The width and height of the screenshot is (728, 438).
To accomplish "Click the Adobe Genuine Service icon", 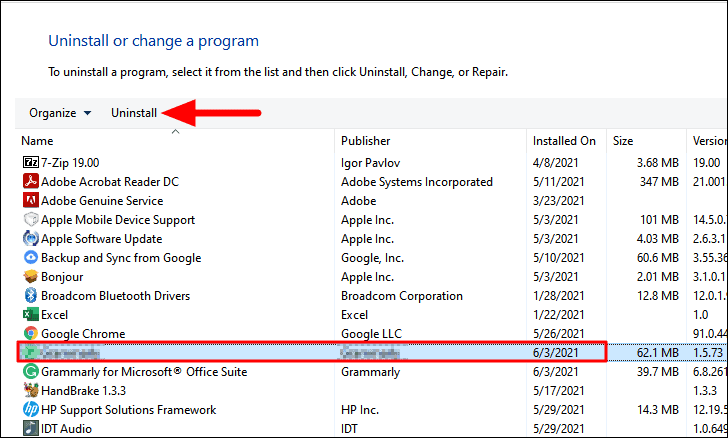I will [31, 200].
